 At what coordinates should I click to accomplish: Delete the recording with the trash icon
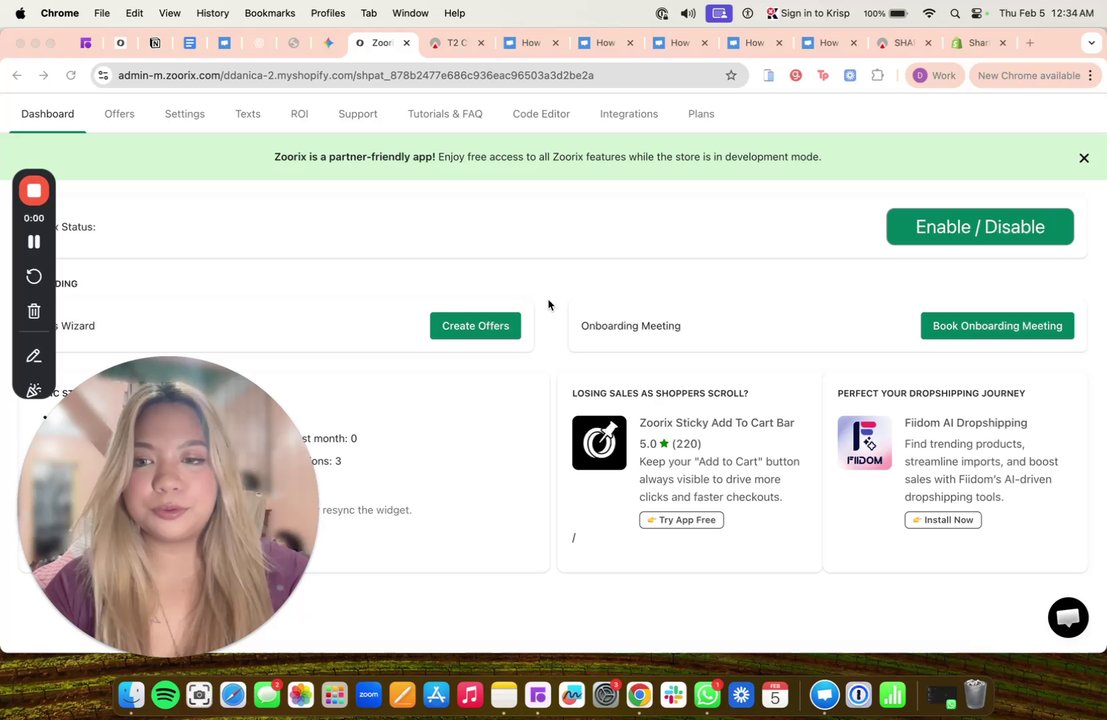34,311
